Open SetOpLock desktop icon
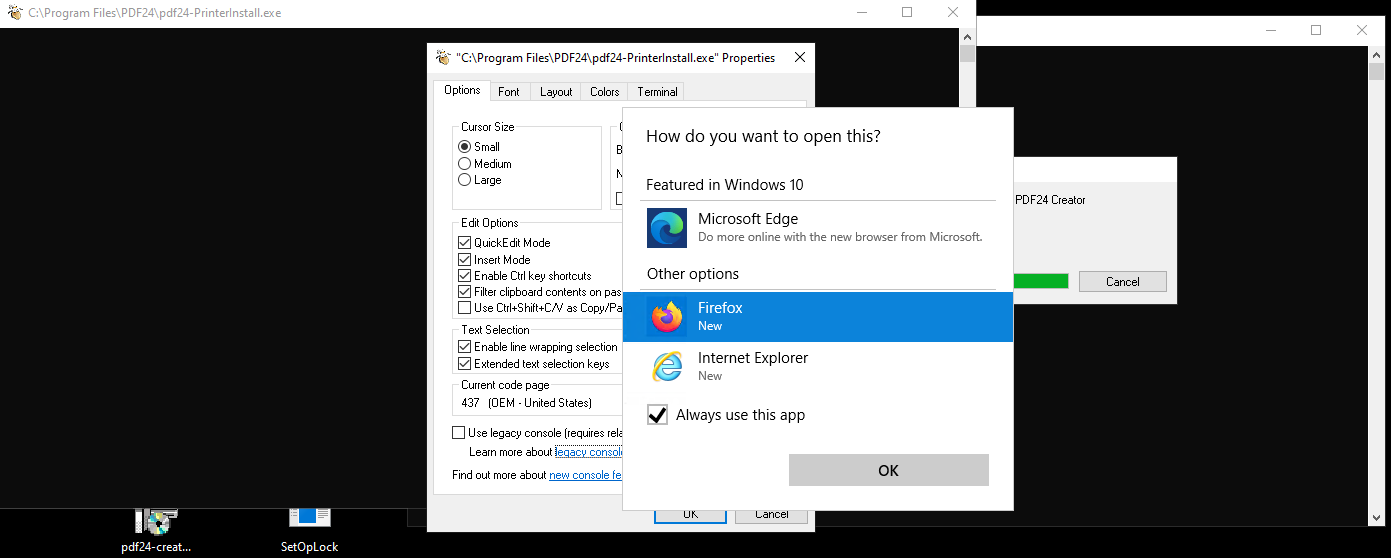1391x558 pixels. [x=310, y=530]
